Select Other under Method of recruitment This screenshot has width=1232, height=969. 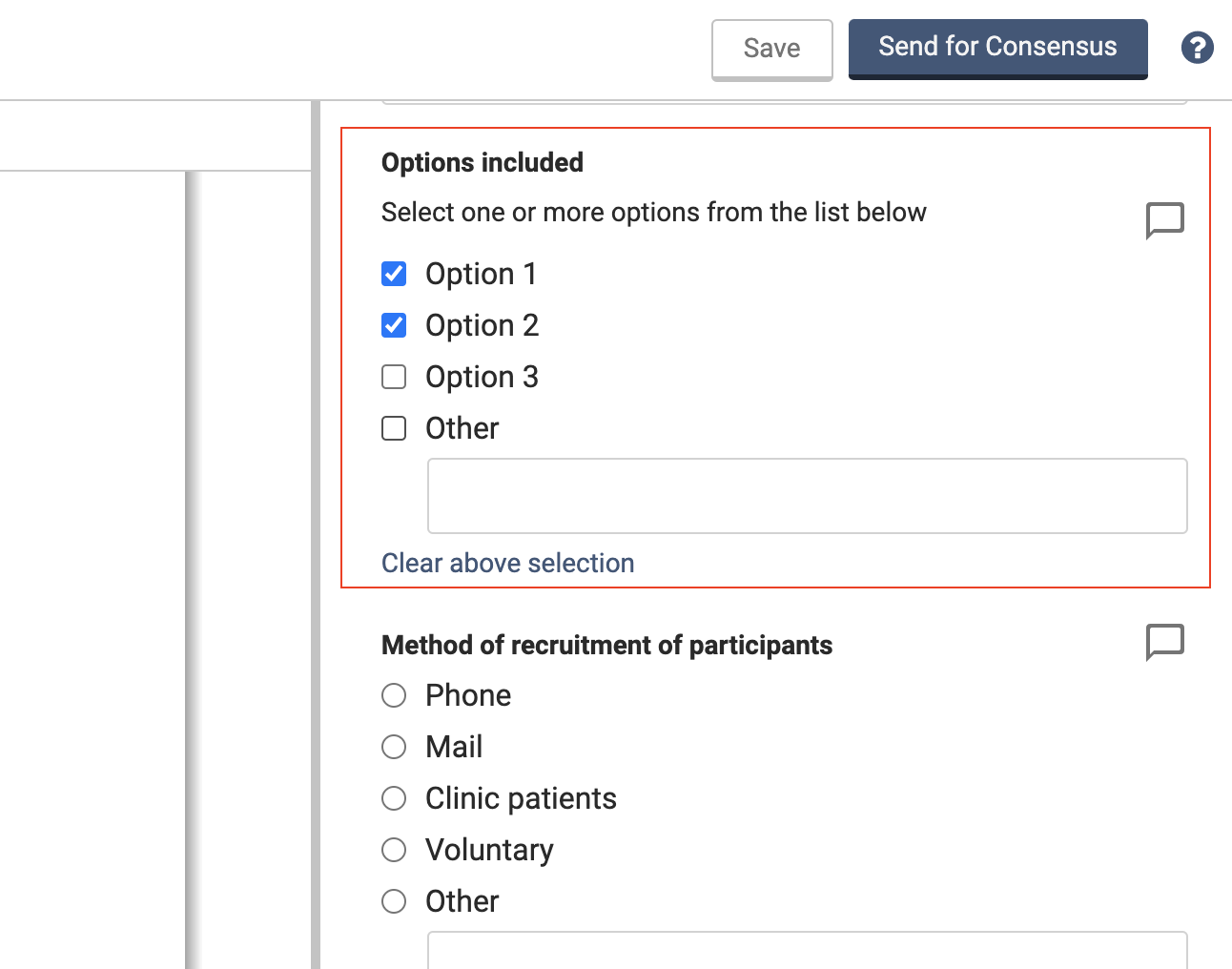coord(394,902)
